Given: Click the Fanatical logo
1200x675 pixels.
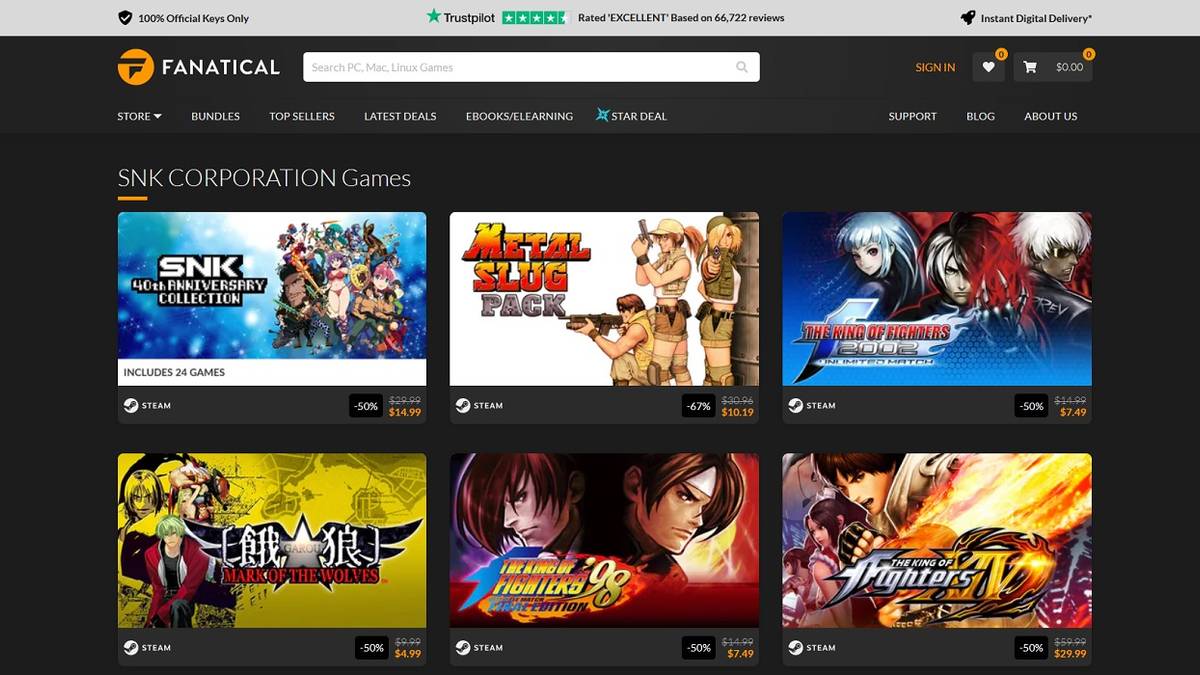Looking at the screenshot, I should click(x=200, y=66).
